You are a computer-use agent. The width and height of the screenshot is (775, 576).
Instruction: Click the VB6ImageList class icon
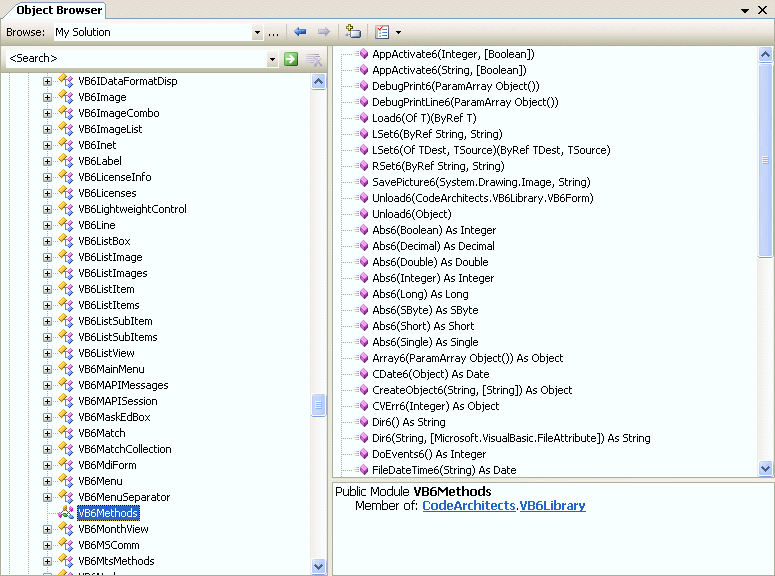coord(66,129)
